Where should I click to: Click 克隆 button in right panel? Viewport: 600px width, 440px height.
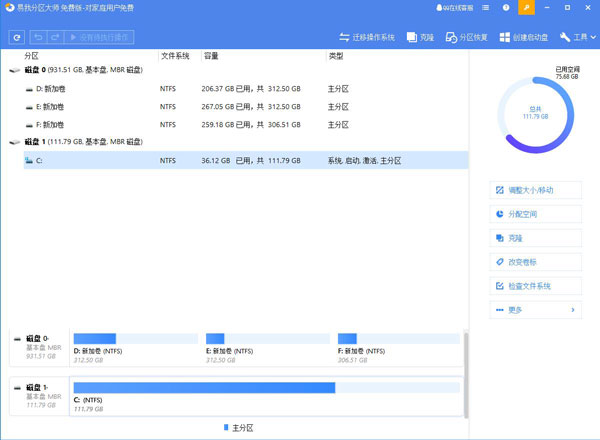coord(535,238)
